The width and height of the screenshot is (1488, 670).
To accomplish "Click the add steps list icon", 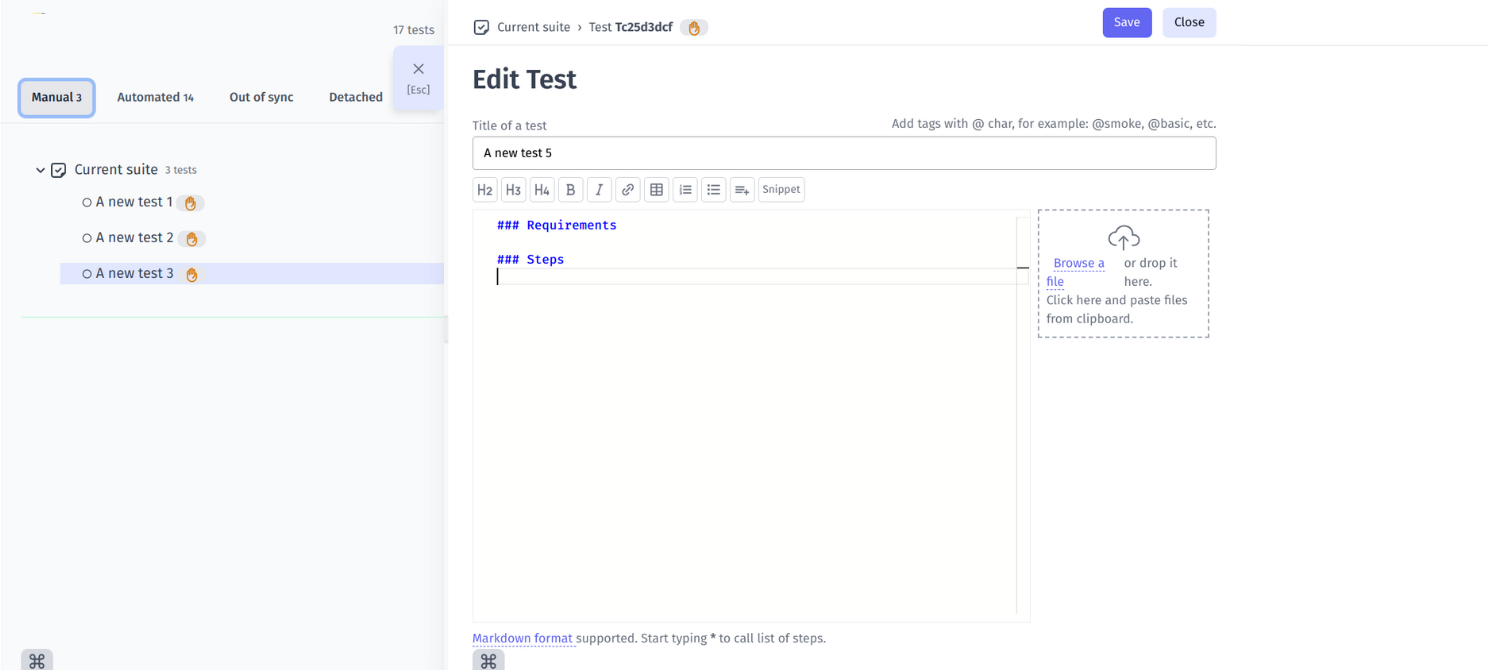I will coord(742,189).
